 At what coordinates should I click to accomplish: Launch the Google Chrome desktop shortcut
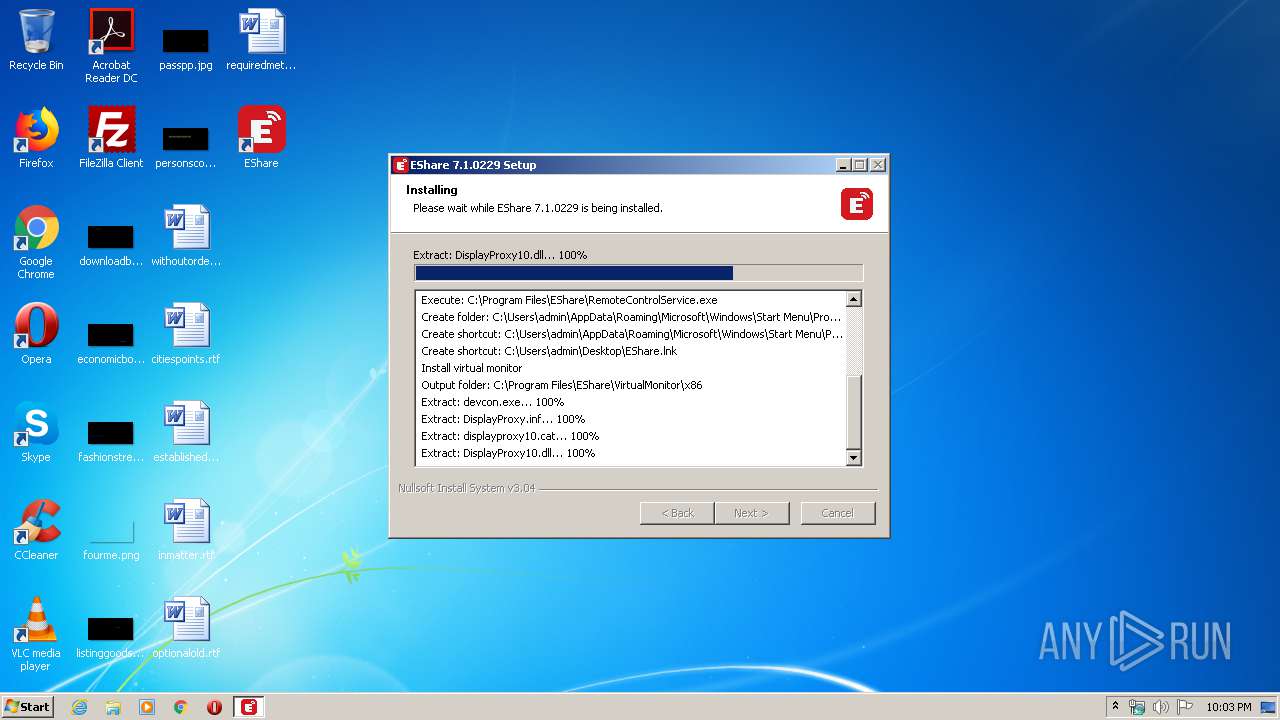tap(36, 242)
